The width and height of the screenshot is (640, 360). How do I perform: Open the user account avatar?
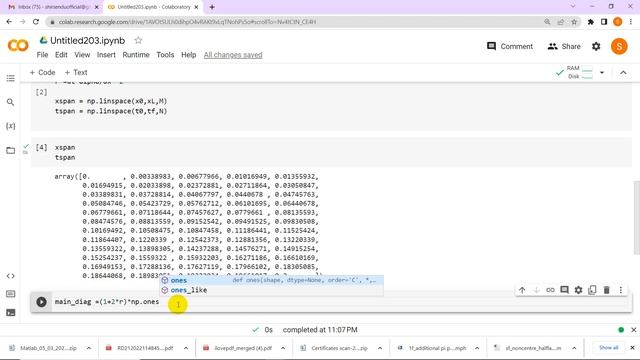pyautogui.click(x=619, y=47)
